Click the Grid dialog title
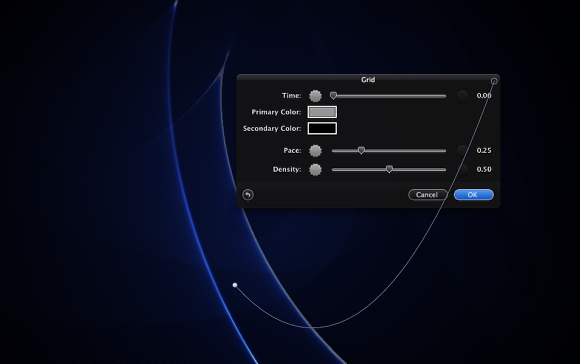Viewport: 580px width, 364px height. tap(368, 80)
